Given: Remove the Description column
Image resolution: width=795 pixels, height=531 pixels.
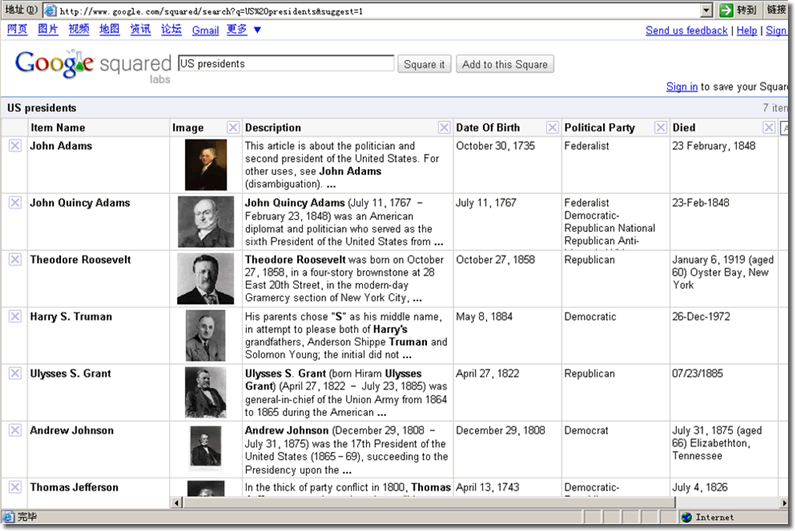Looking at the screenshot, I should pyautogui.click(x=444, y=128).
